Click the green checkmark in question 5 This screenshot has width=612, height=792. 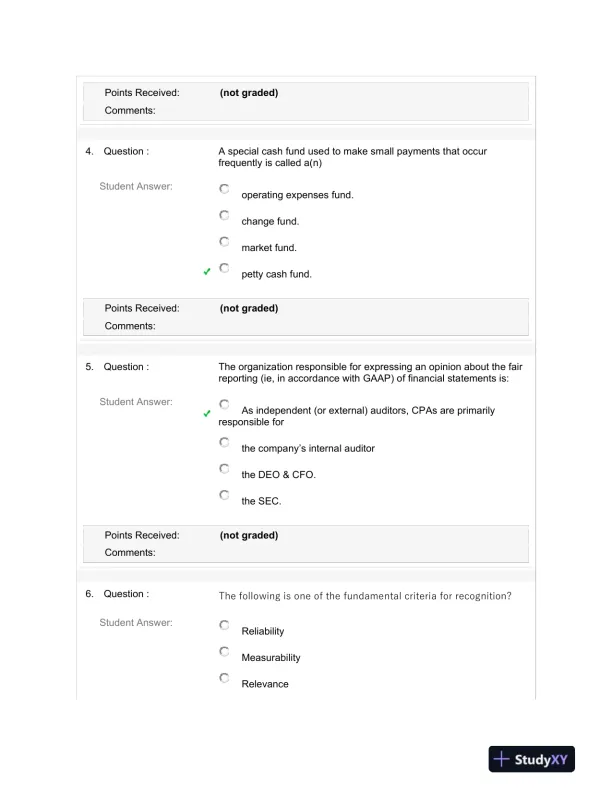pos(206,413)
